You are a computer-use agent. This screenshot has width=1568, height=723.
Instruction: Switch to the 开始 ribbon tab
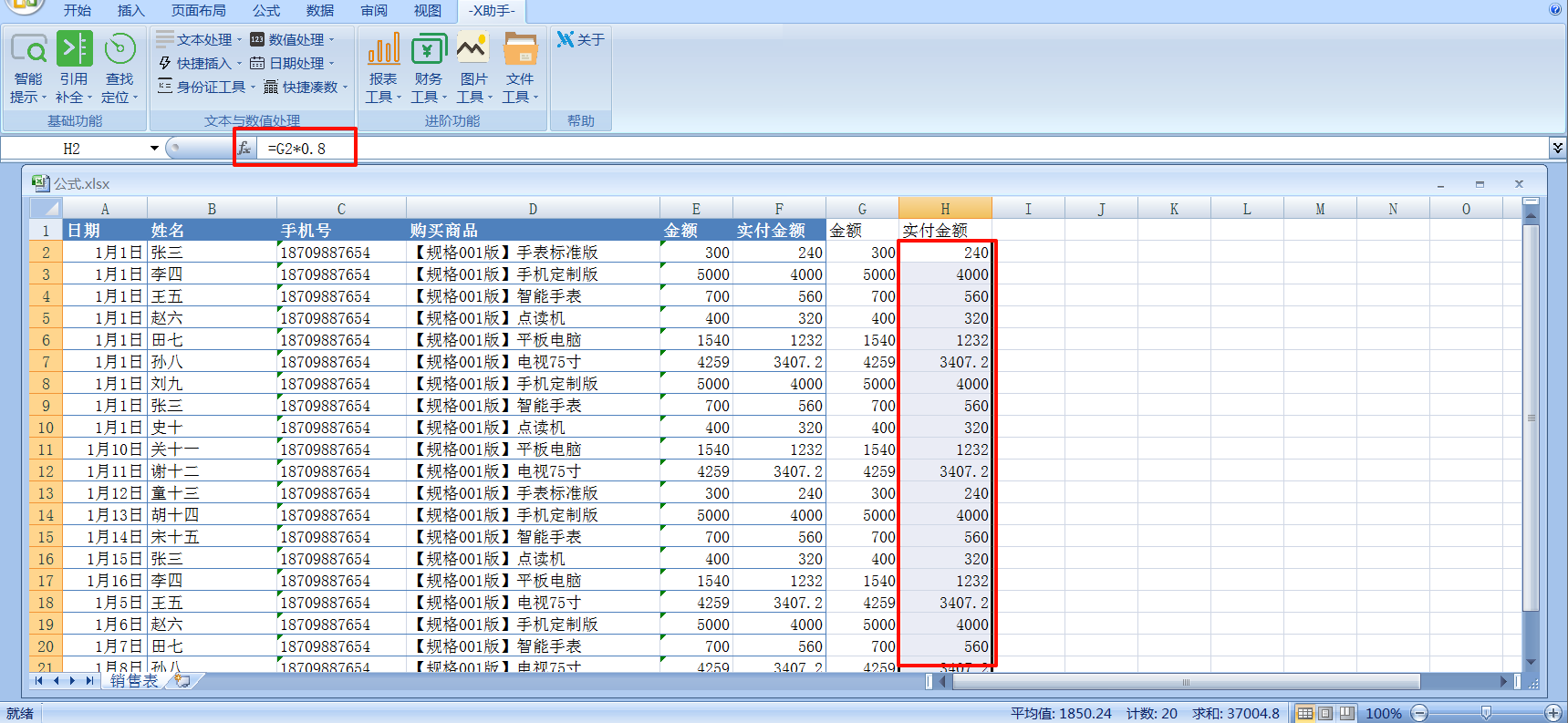[78, 10]
